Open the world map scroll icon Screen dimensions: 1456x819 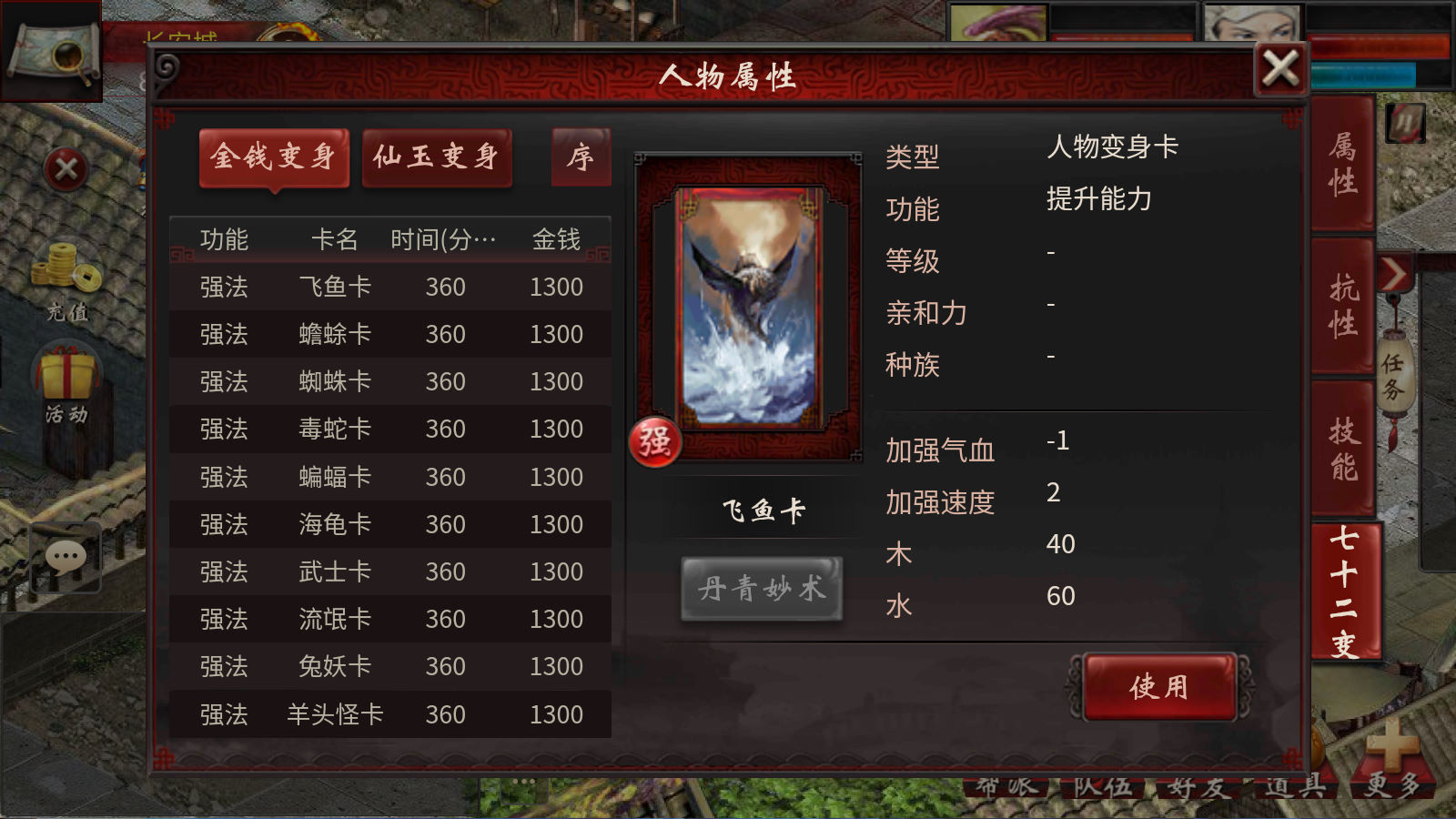[52, 52]
